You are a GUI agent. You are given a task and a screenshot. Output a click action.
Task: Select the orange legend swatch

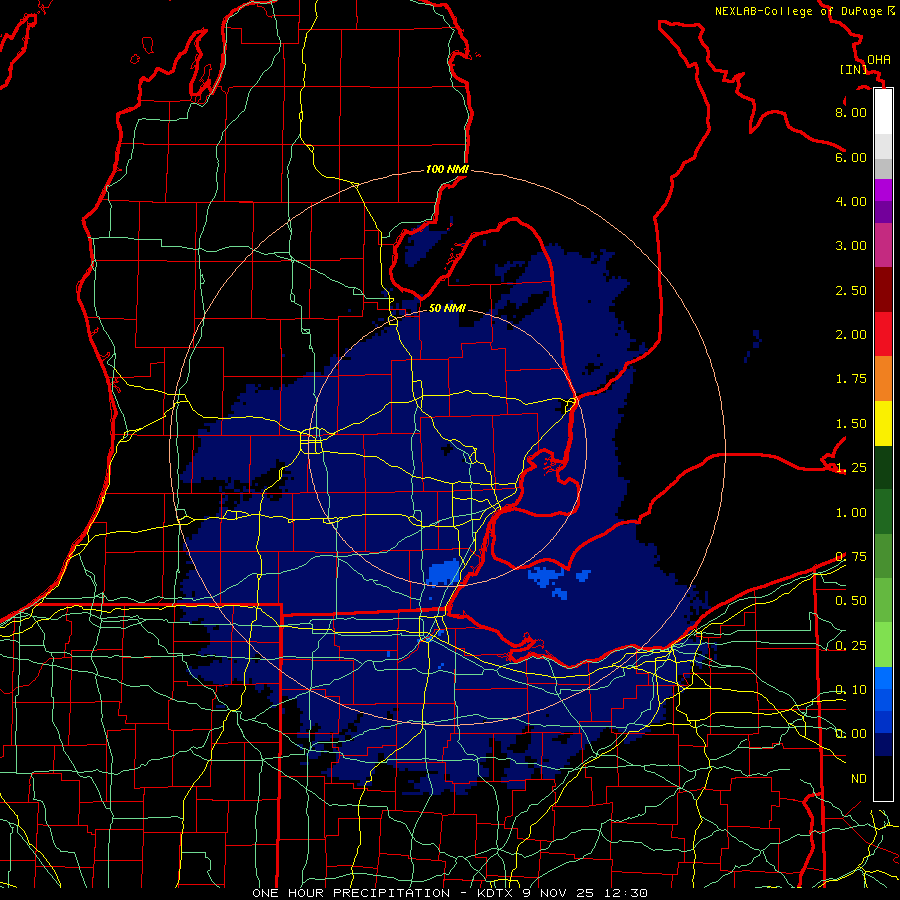[x=883, y=379]
